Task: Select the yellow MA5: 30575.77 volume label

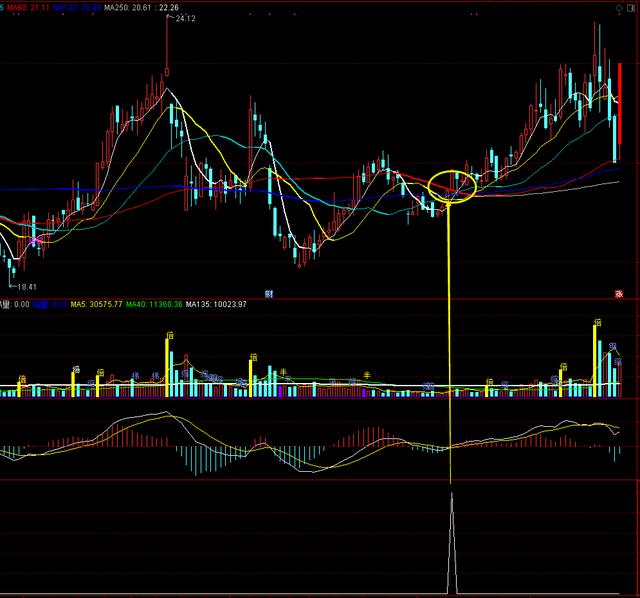Action: pyautogui.click(x=96, y=304)
